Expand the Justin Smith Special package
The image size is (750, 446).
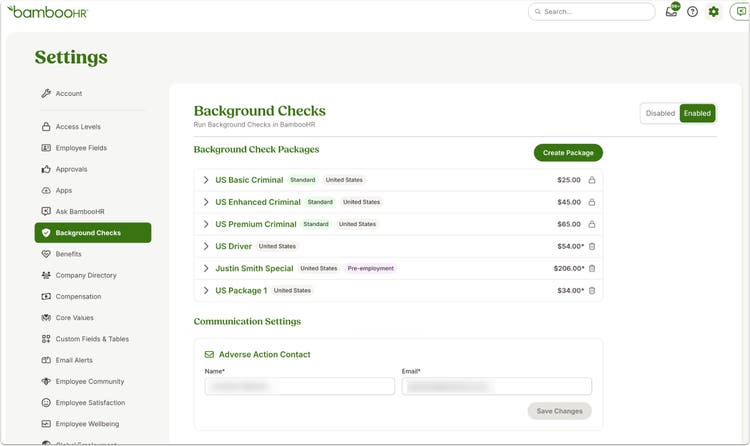(206, 268)
